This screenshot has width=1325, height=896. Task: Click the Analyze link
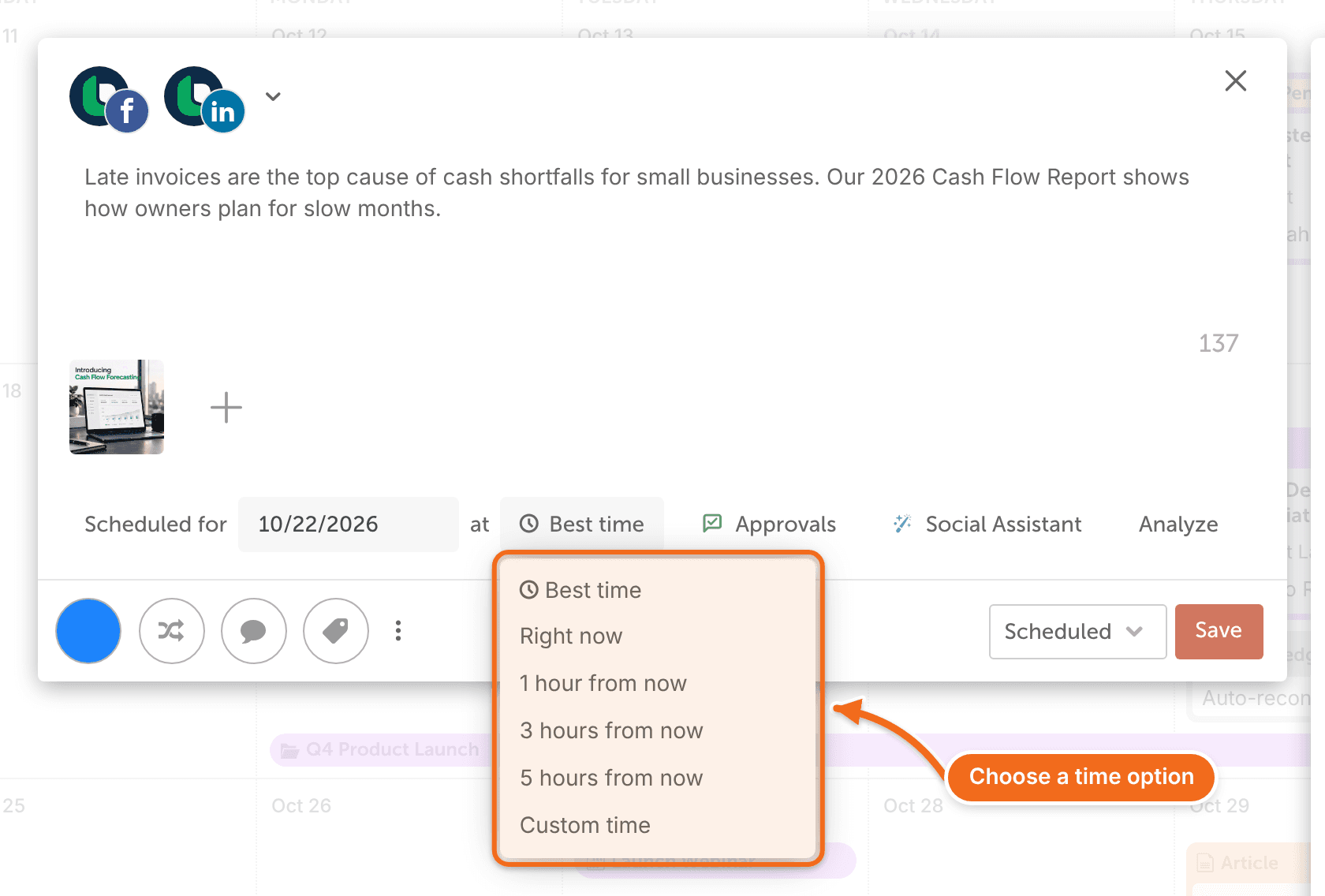[1178, 524]
